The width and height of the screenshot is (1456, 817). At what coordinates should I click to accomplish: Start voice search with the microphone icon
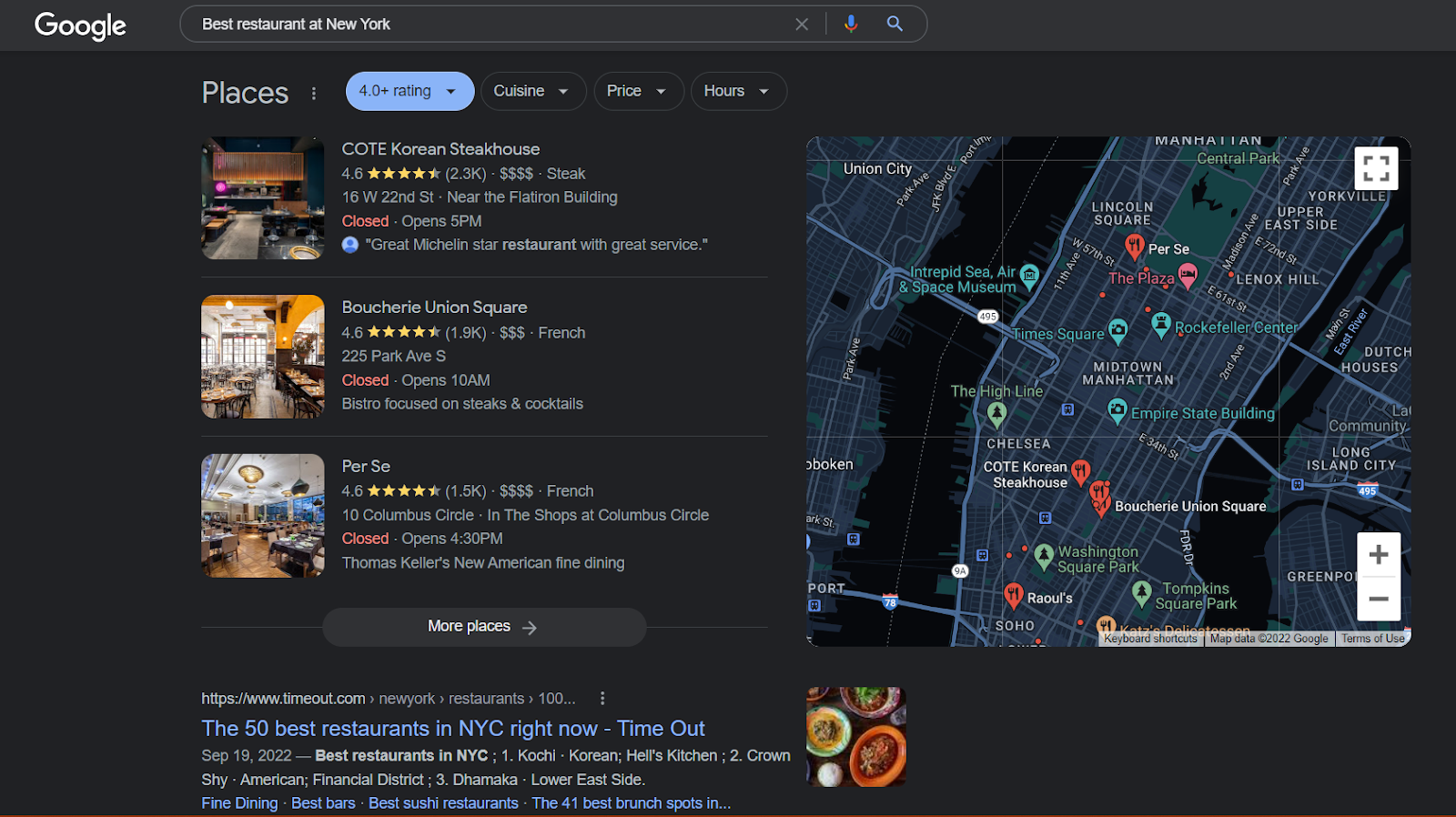pyautogui.click(x=851, y=24)
